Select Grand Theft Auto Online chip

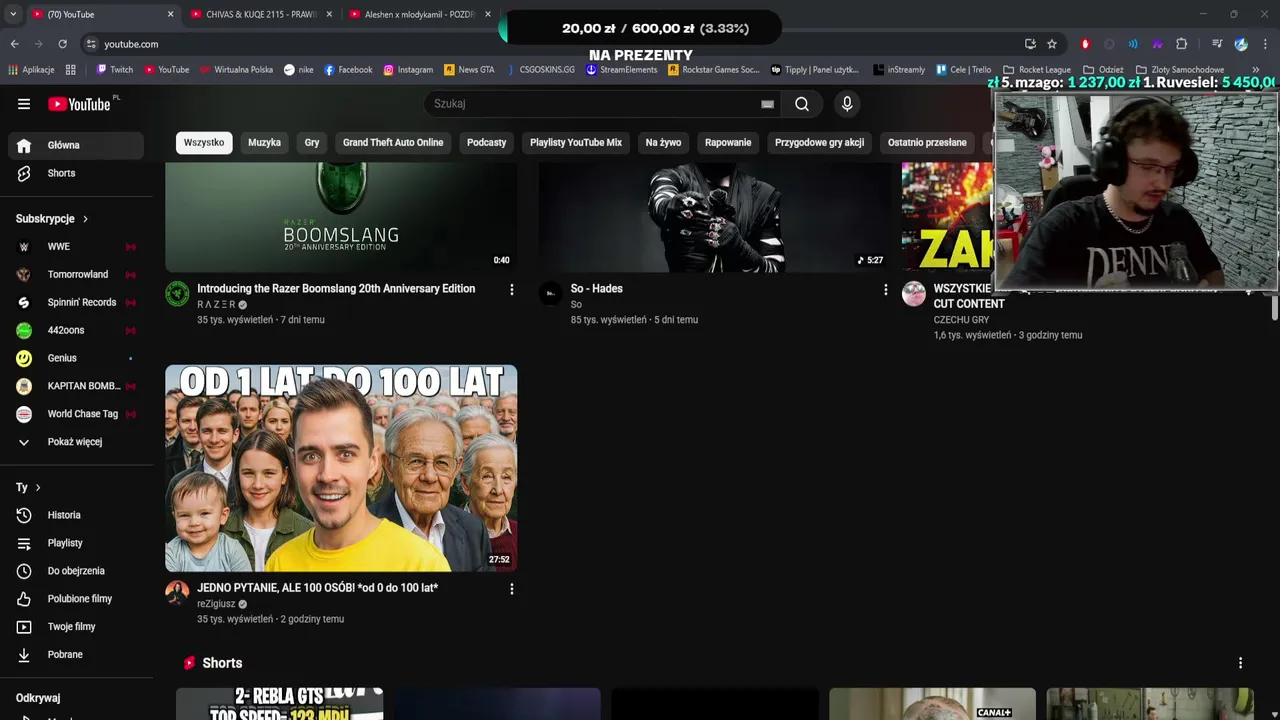393,143
